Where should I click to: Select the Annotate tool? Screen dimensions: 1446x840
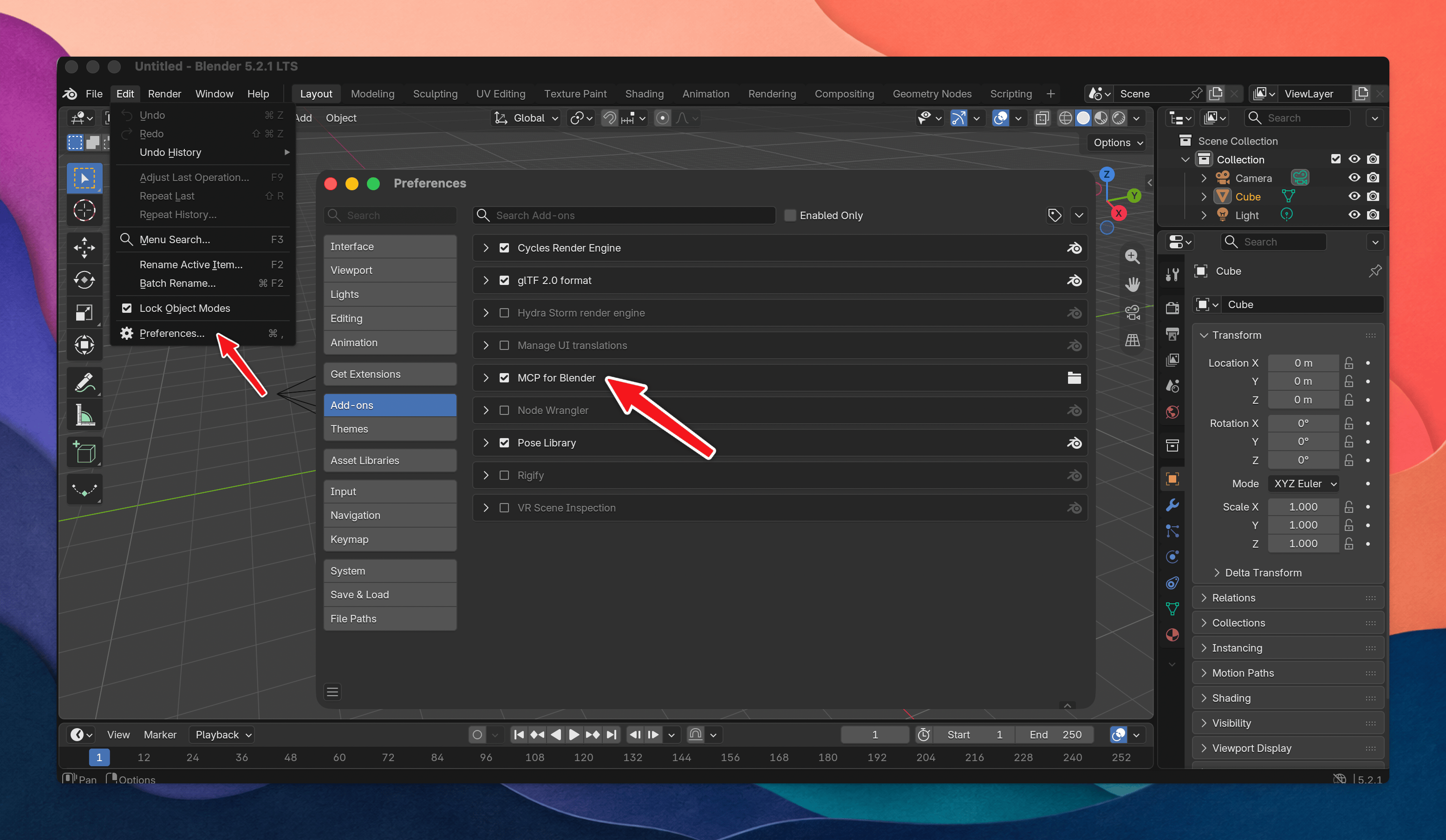click(85, 382)
